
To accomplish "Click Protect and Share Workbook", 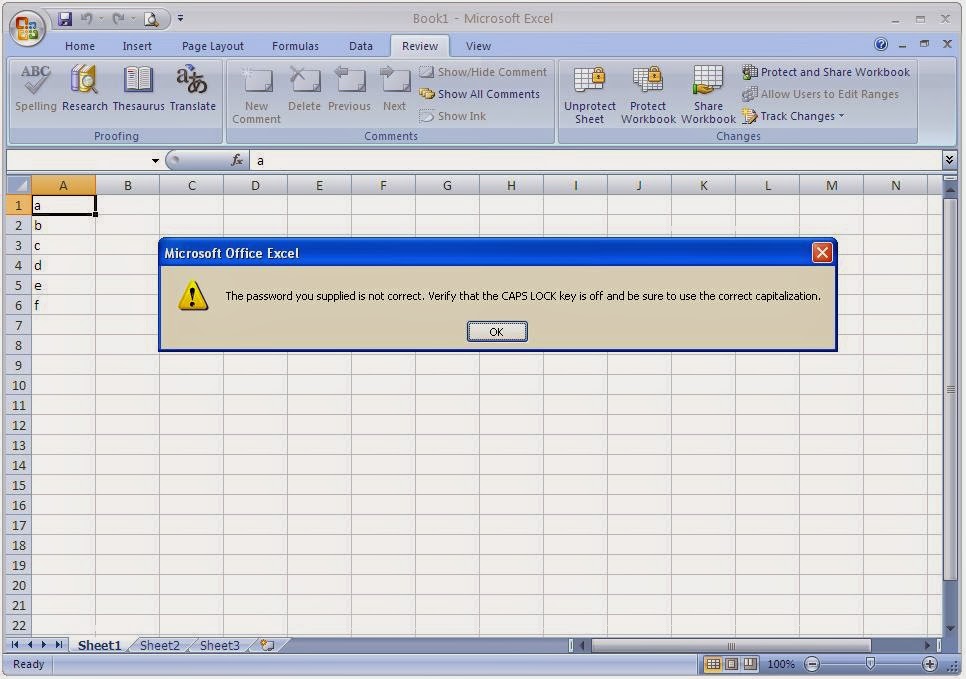I will (x=826, y=72).
